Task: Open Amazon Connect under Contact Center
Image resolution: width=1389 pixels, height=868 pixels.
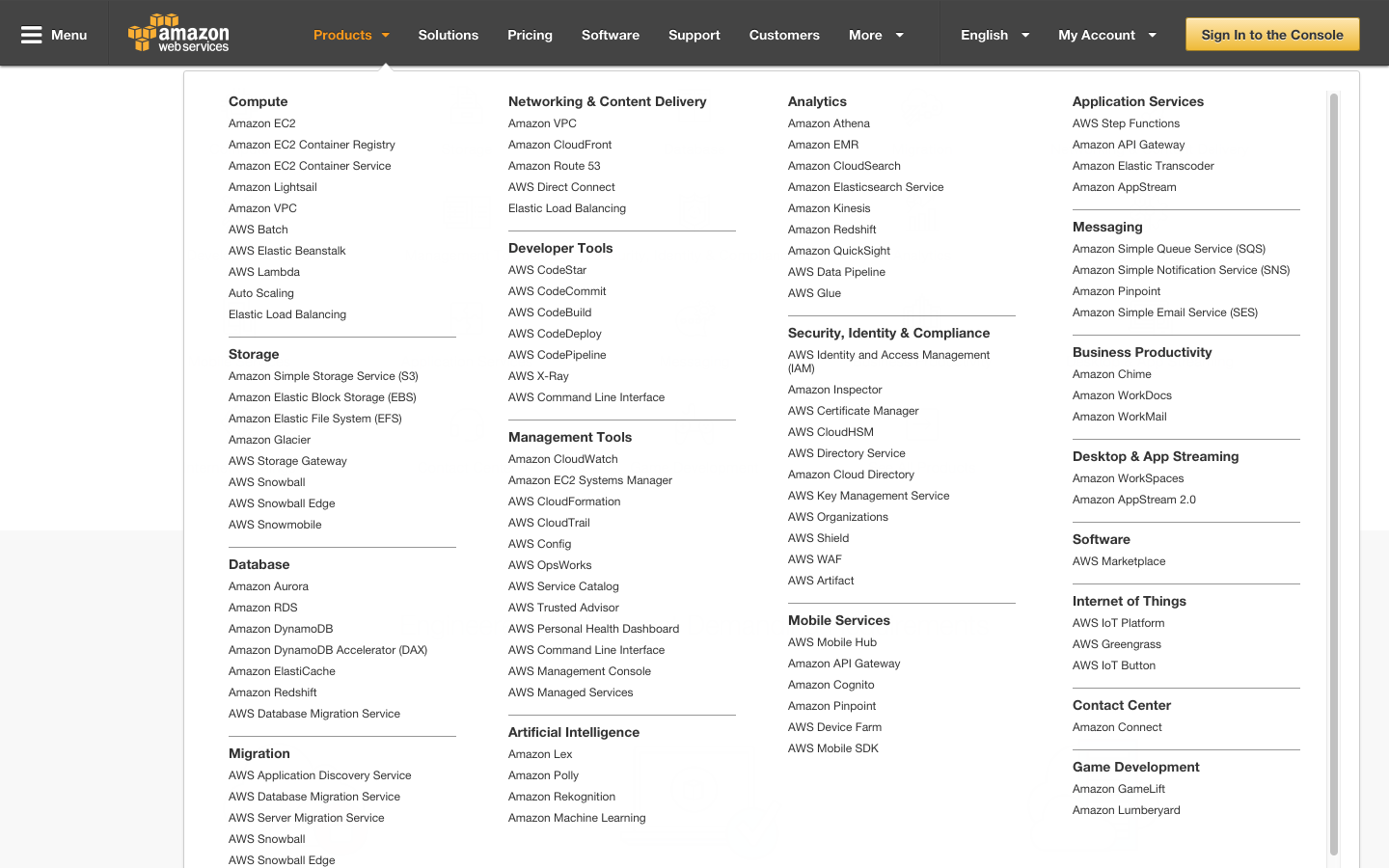Action: 1117,726
